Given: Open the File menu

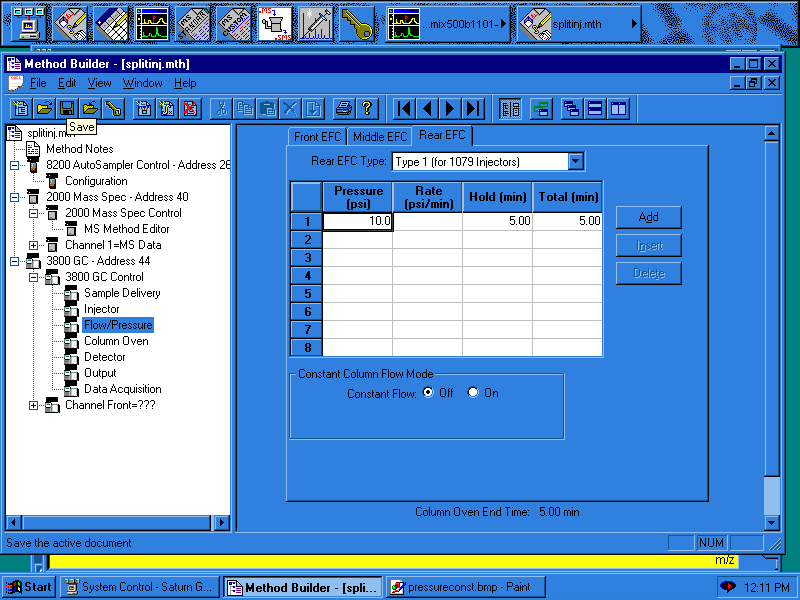Looking at the screenshot, I should [x=38, y=83].
